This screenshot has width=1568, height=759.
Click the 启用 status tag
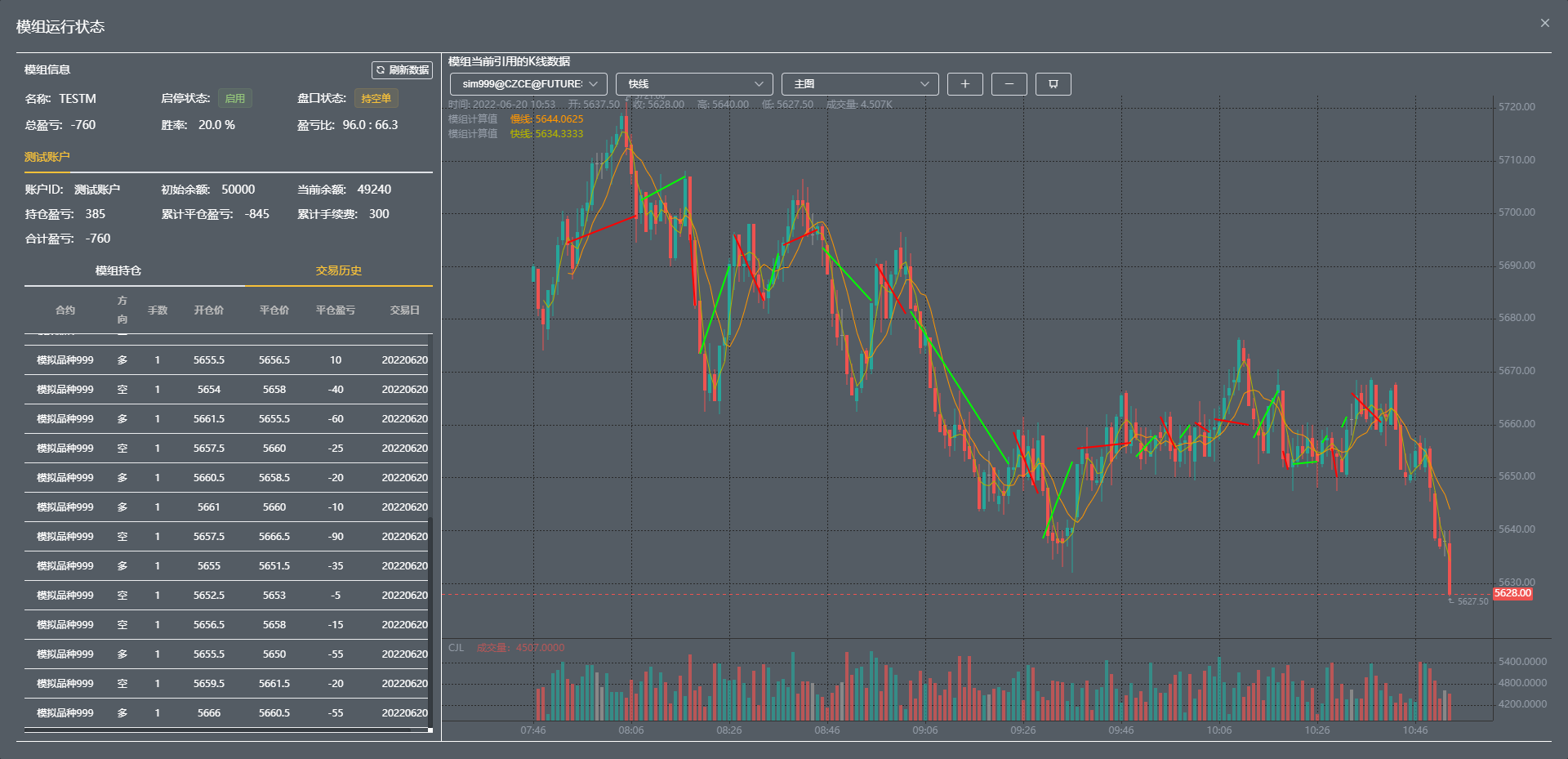tap(235, 99)
